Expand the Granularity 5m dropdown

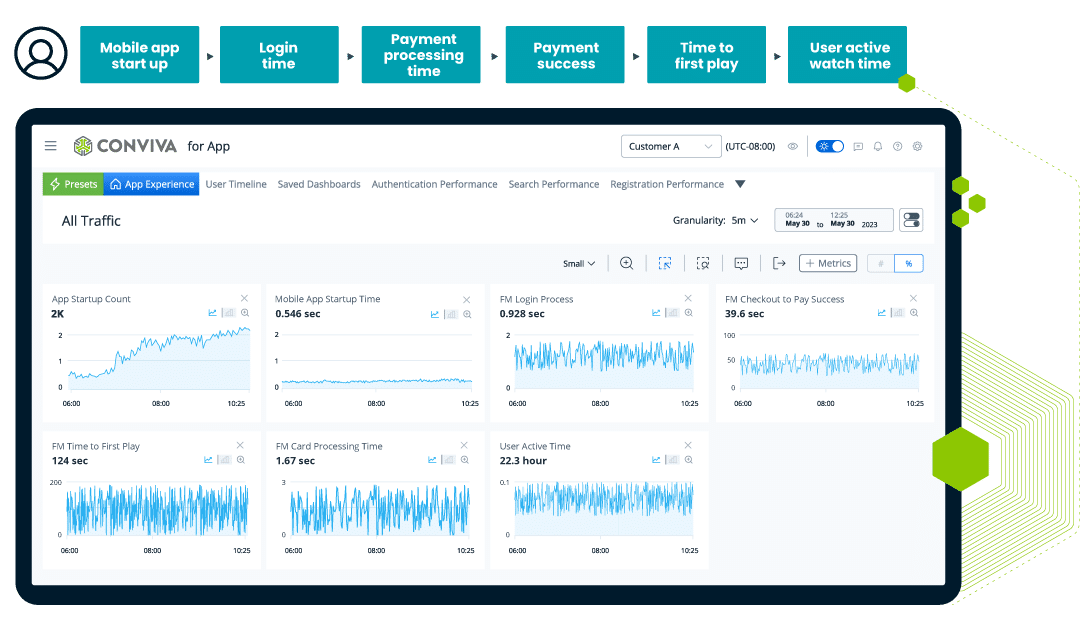point(743,220)
